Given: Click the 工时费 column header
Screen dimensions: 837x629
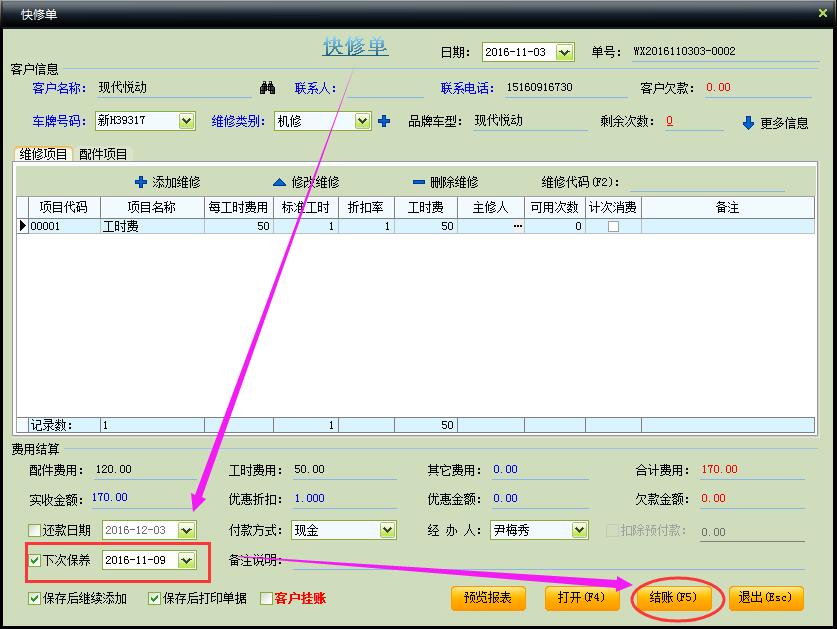Looking at the screenshot, I should pyautogui.click(x=425, y=207).
